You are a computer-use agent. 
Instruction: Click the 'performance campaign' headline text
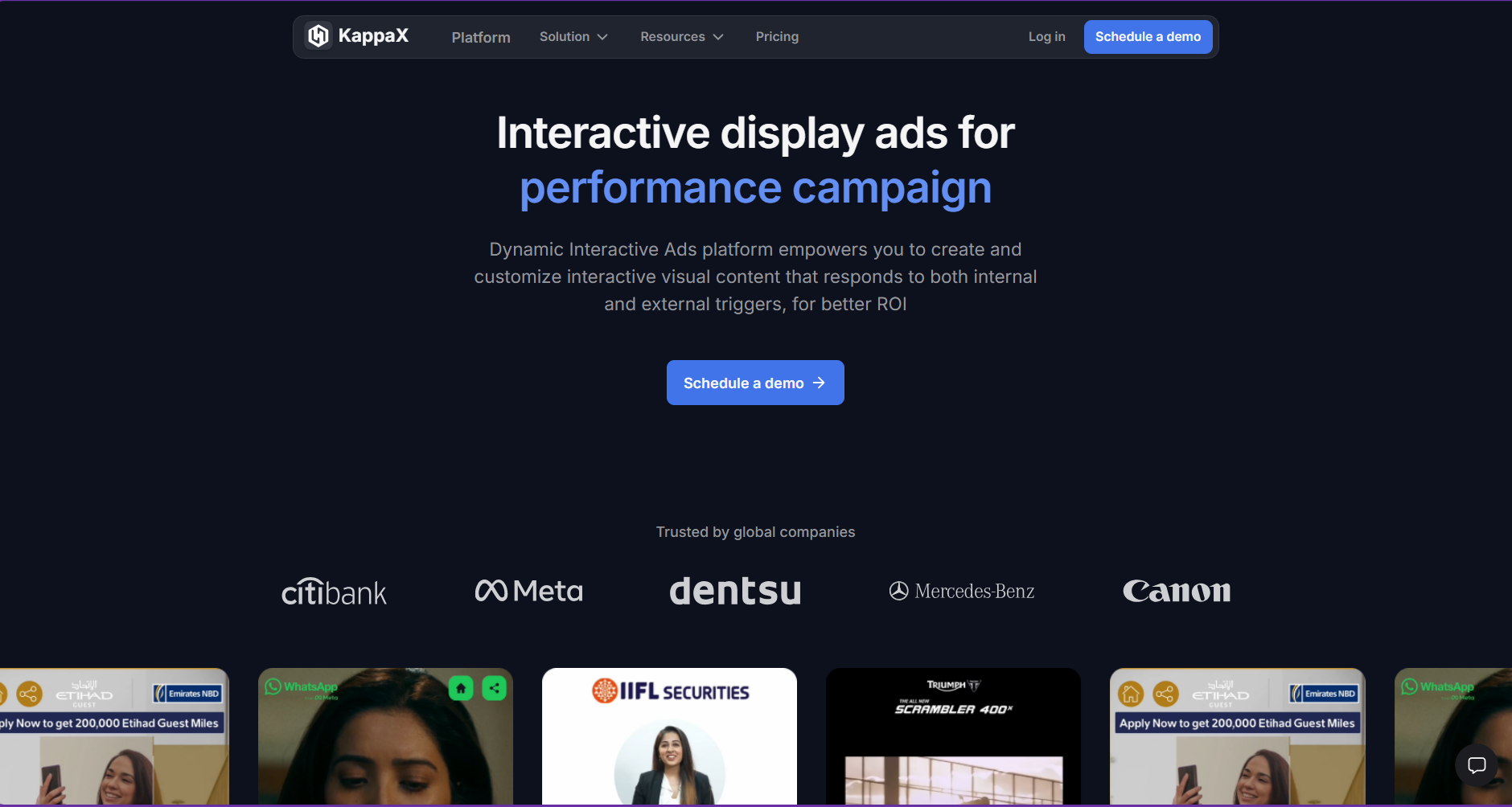click(755, 188)
